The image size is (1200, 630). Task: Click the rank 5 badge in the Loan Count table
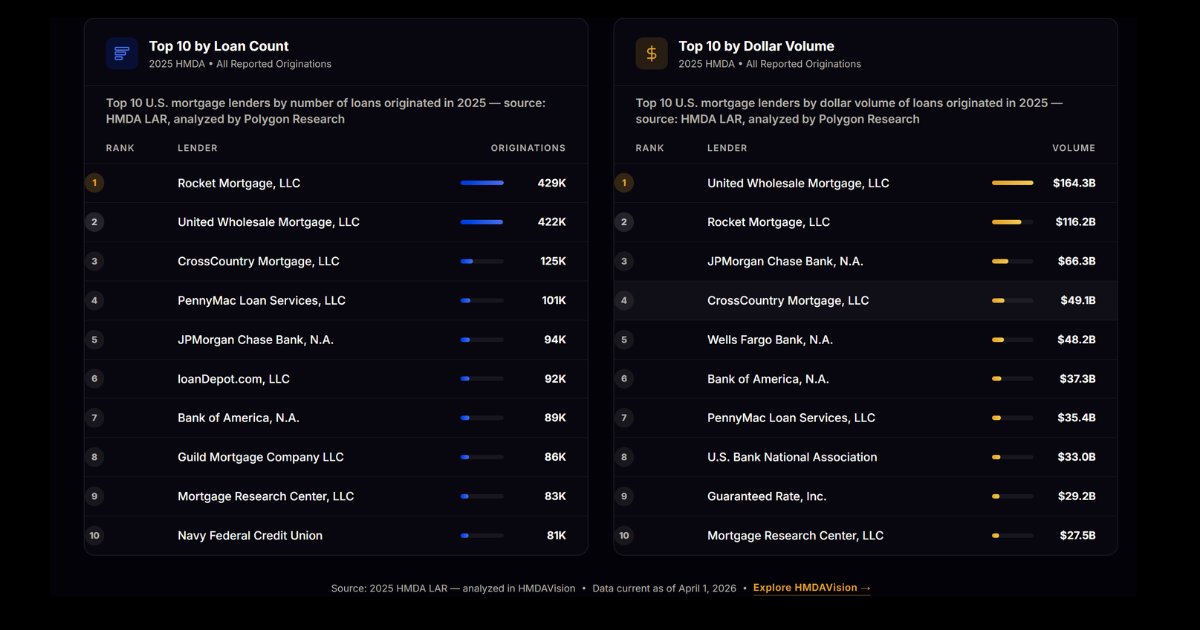[x=95, y=339]
